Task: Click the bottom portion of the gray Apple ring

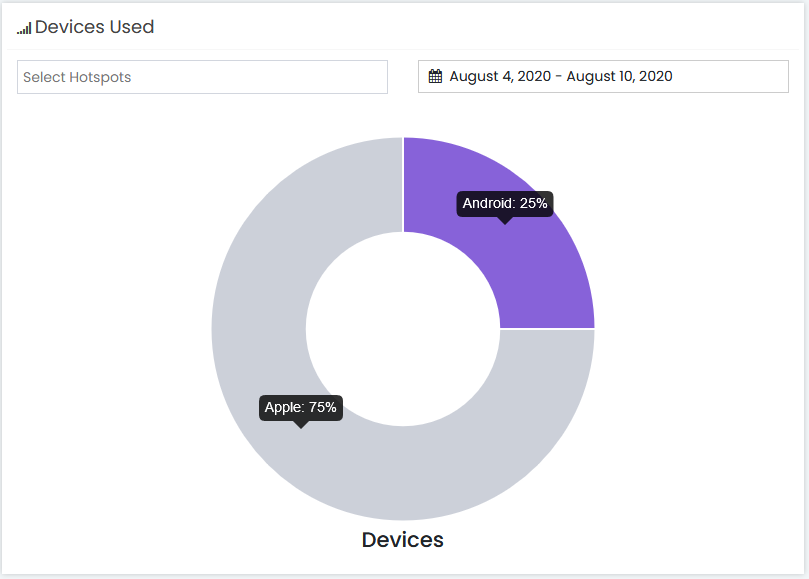Action: click(x=403, y=473)
